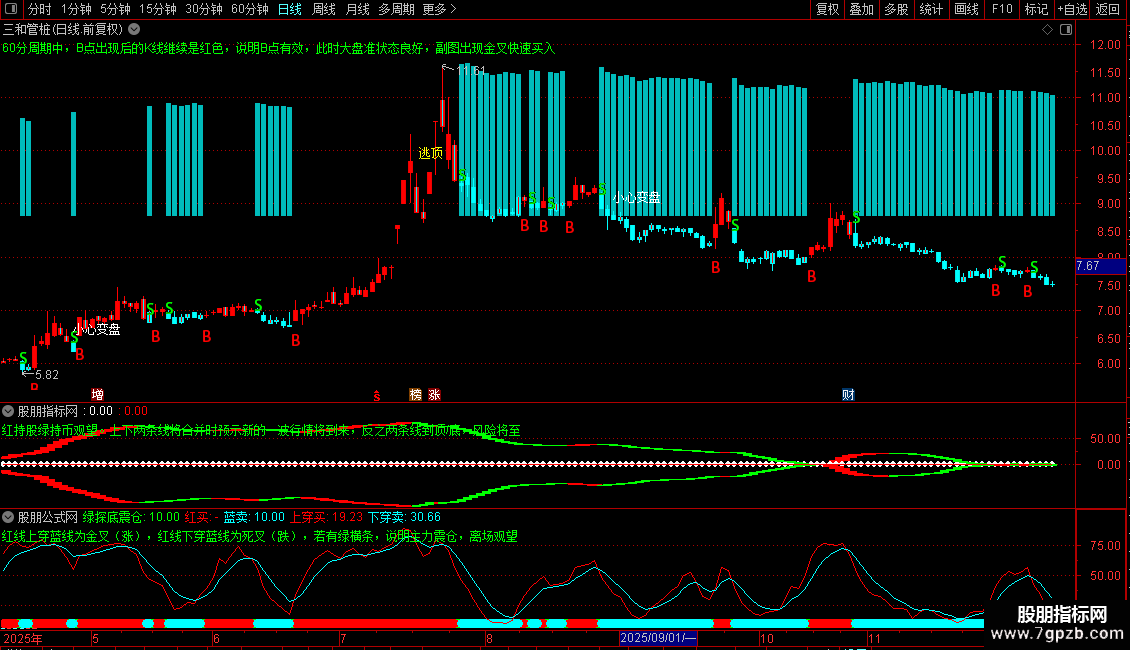
Task: Open the 复权 adjustment menu
Action: click(827, 9)
